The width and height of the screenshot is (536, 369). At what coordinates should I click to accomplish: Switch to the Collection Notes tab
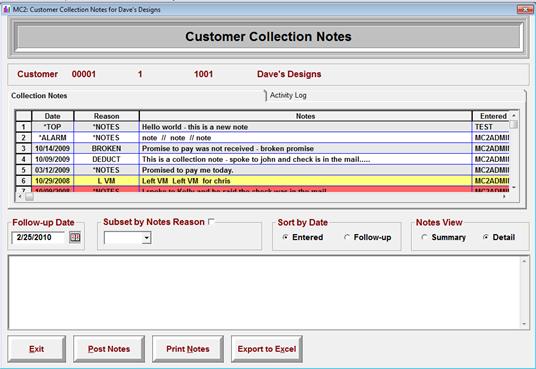pyautogui.click(x=39, y=96)
